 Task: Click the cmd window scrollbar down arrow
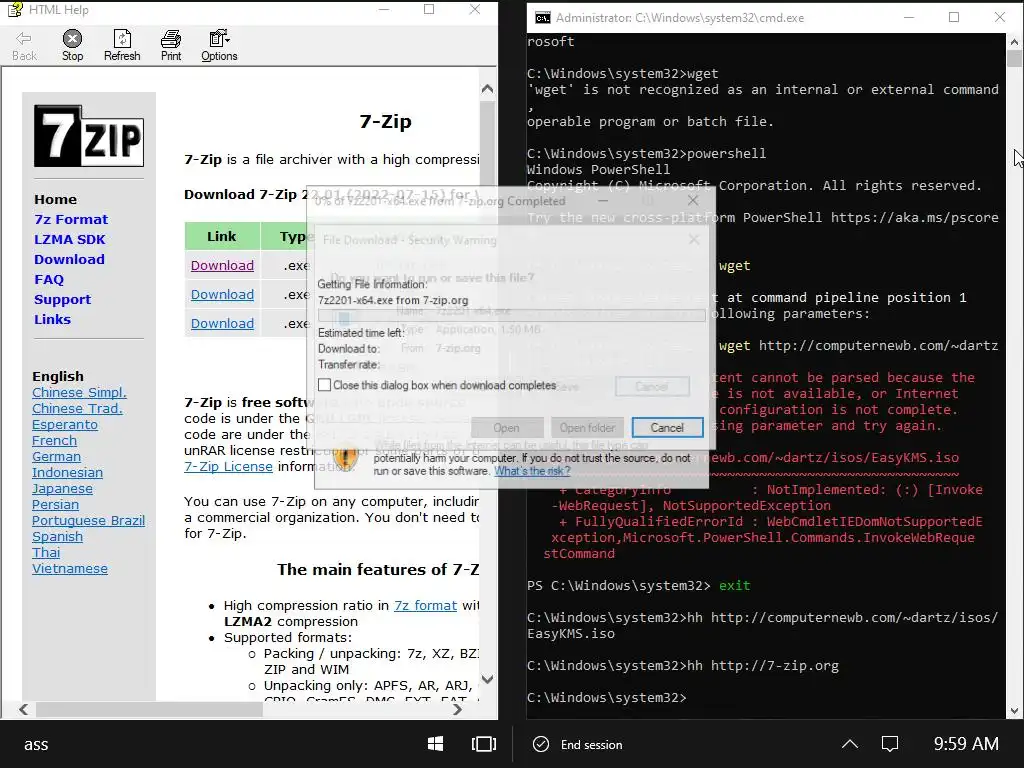[x=1014, y=711]
